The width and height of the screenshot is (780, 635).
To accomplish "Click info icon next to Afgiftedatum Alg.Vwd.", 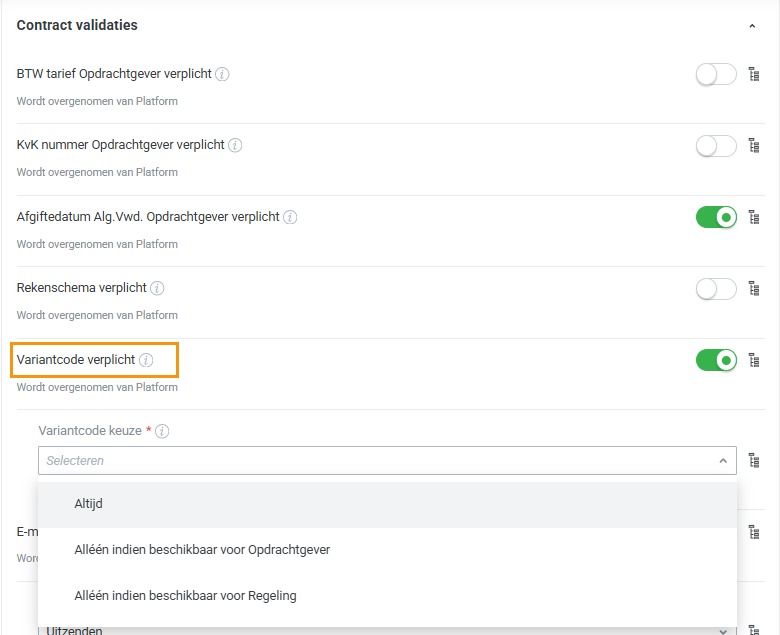I will tap(290, 217).
